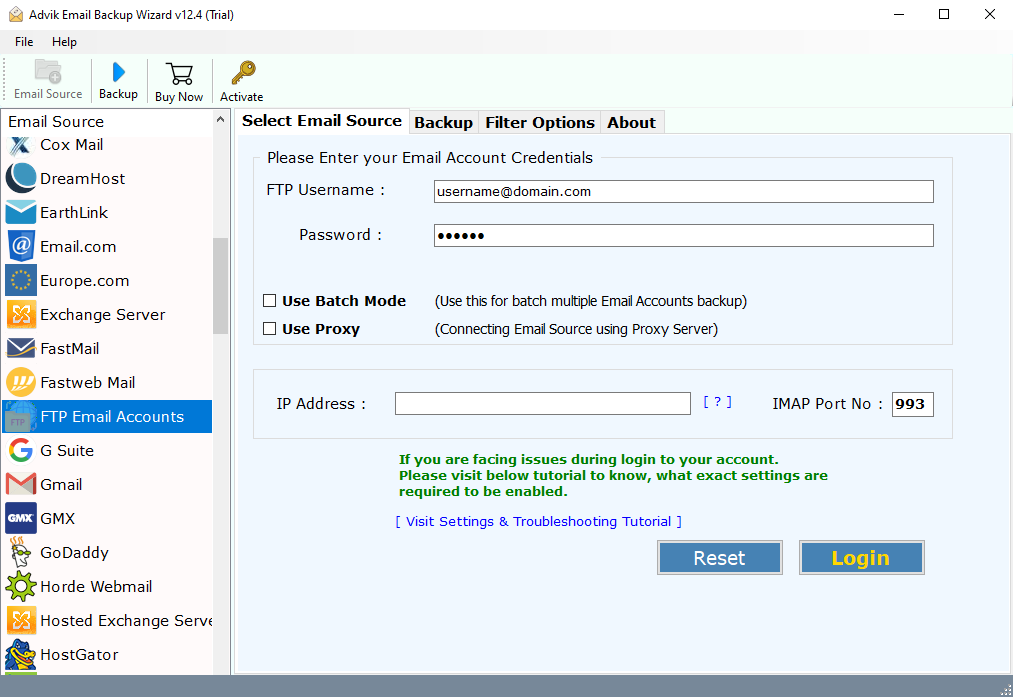This screenshot has width=1013, height=697.
Task: Select FastMail text in source list
Action: (x=70, y=349)
